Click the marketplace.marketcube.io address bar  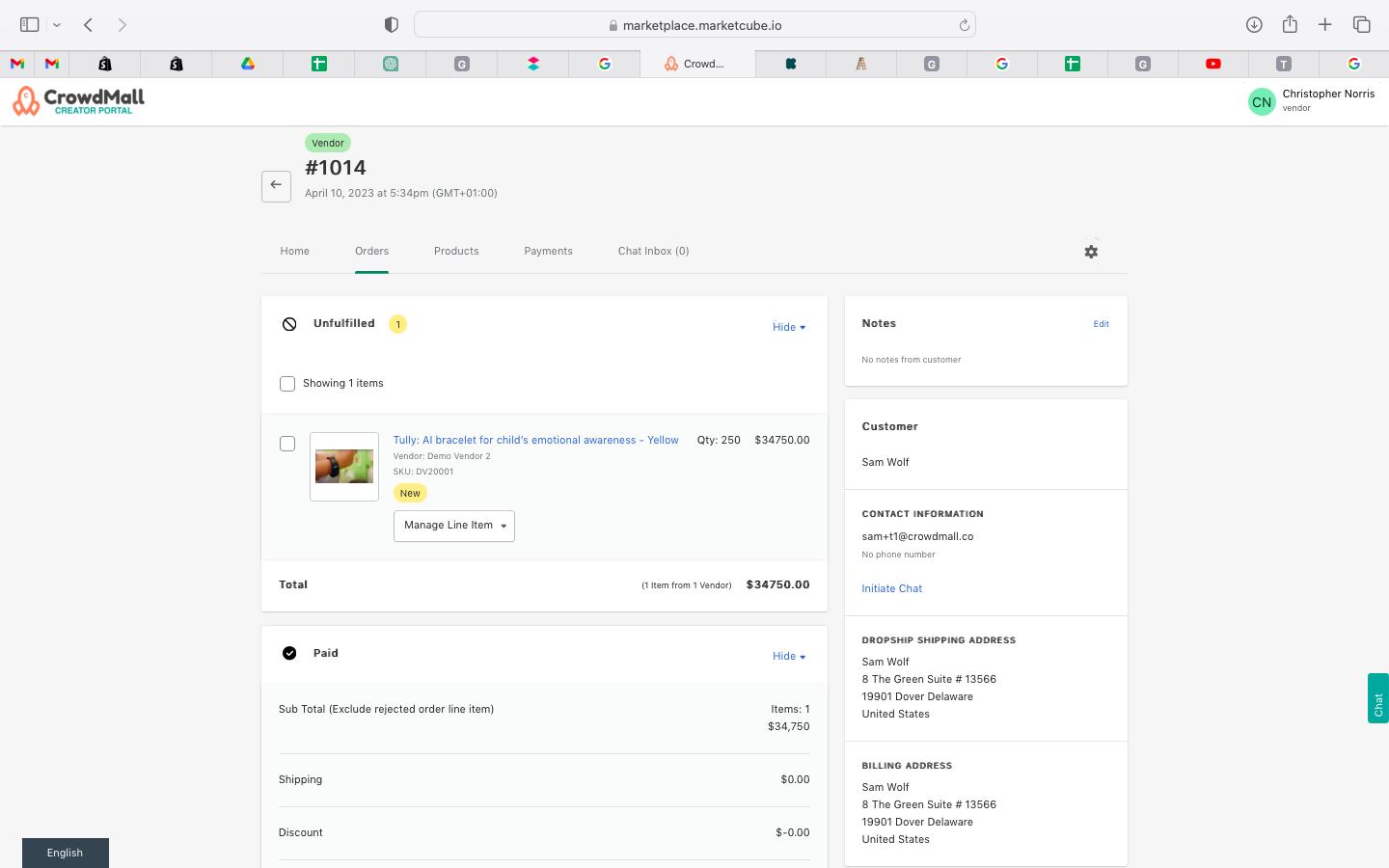pos(694,25)
